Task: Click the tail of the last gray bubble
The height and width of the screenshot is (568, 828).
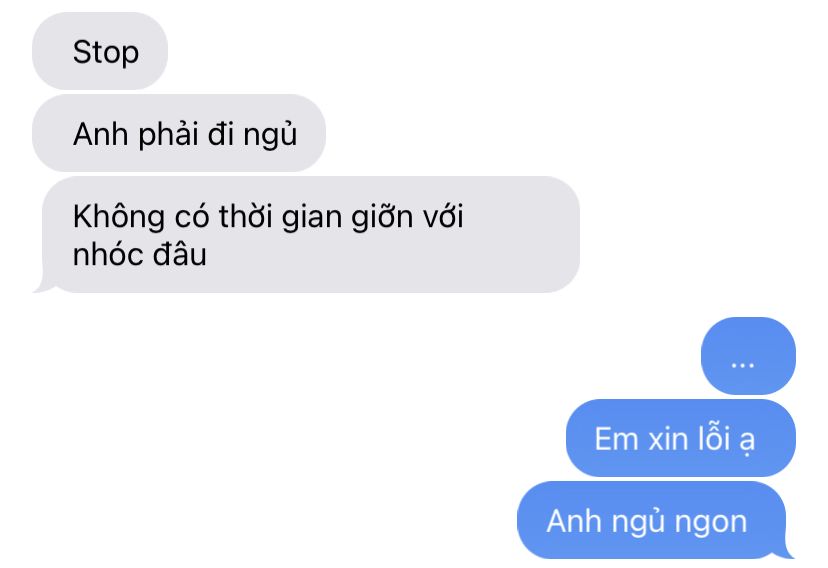Action: pyautogui.click(x=43, y=285)
